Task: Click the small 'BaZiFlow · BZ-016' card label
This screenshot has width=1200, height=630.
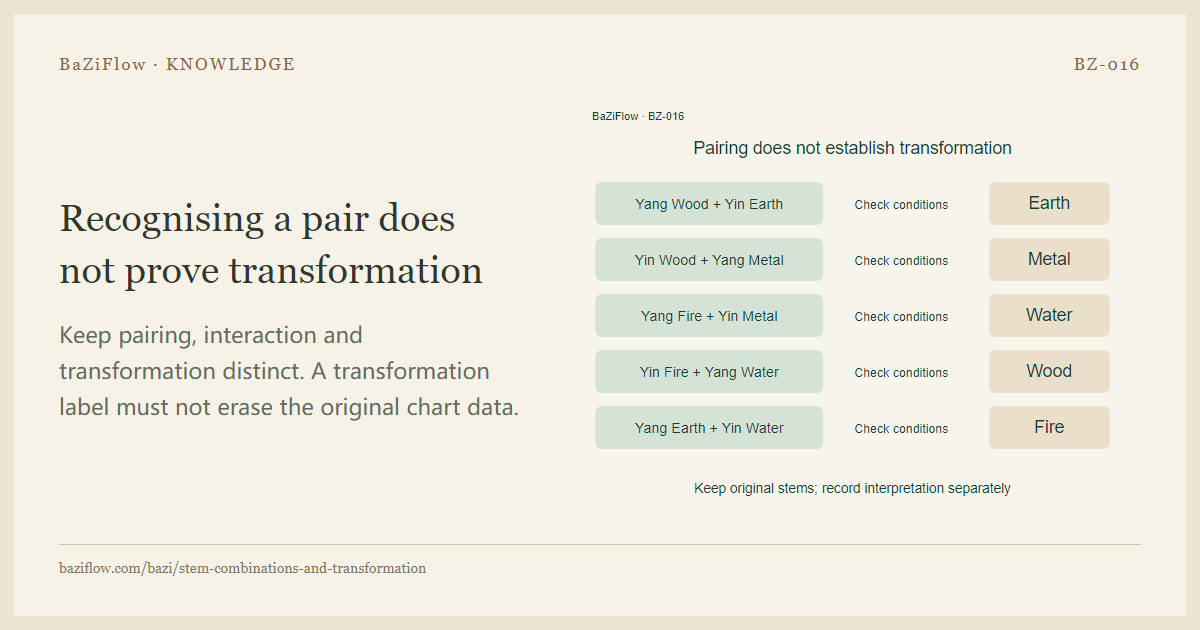Action: 638,116
